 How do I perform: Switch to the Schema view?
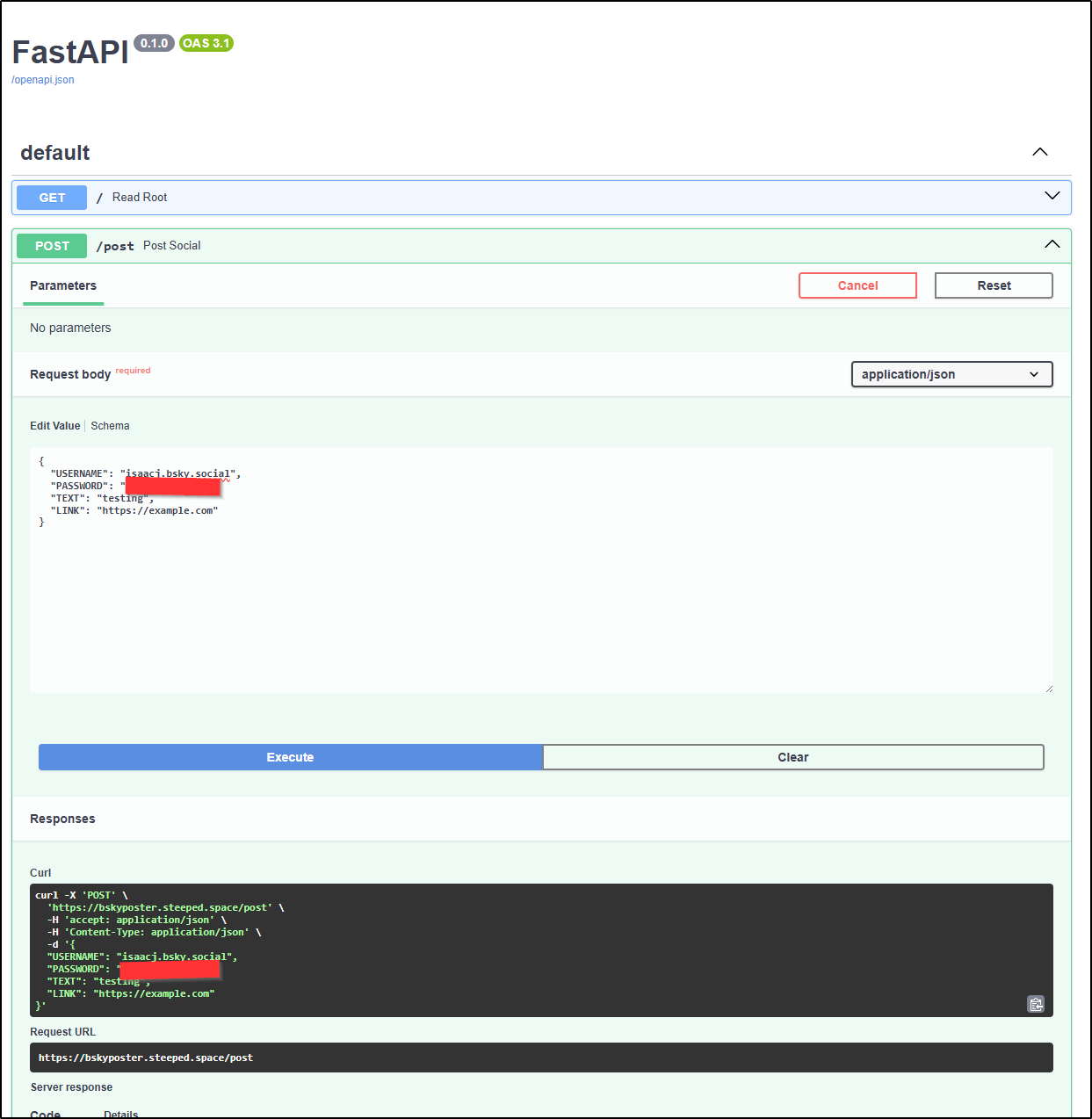point(110,425)
